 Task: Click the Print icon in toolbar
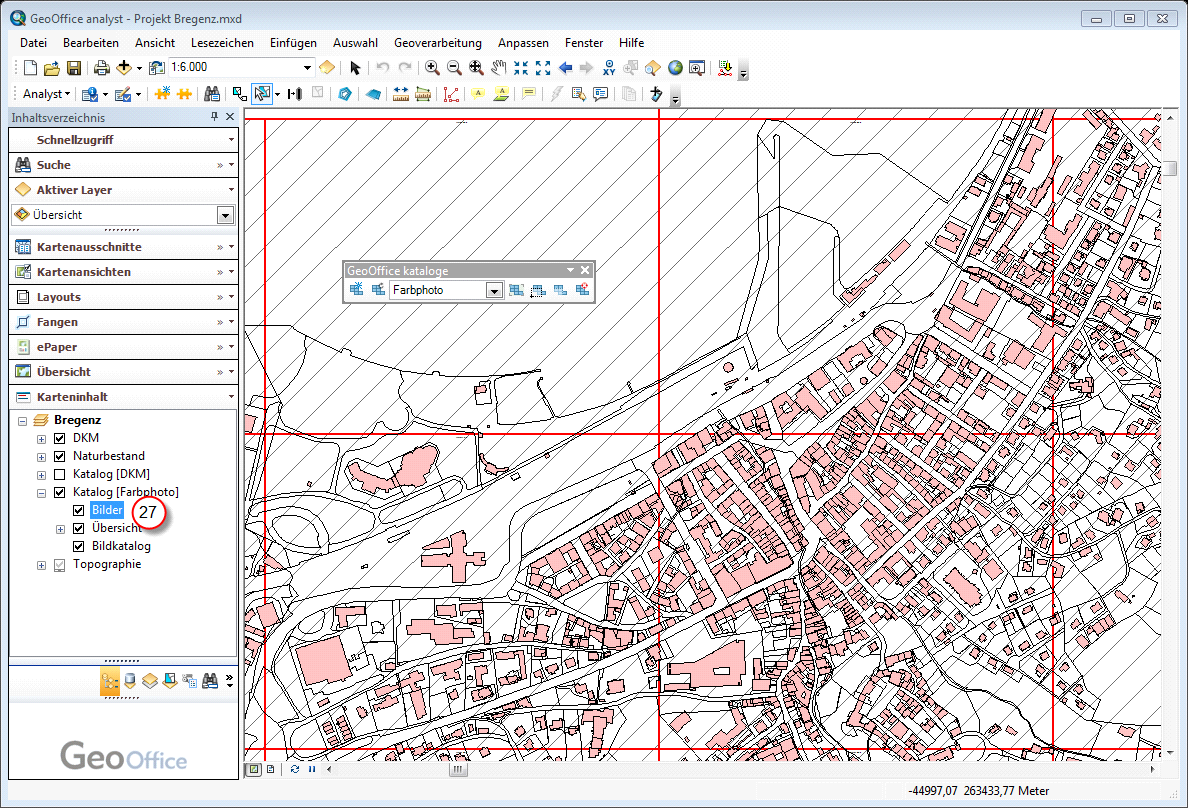coord(101,68)
